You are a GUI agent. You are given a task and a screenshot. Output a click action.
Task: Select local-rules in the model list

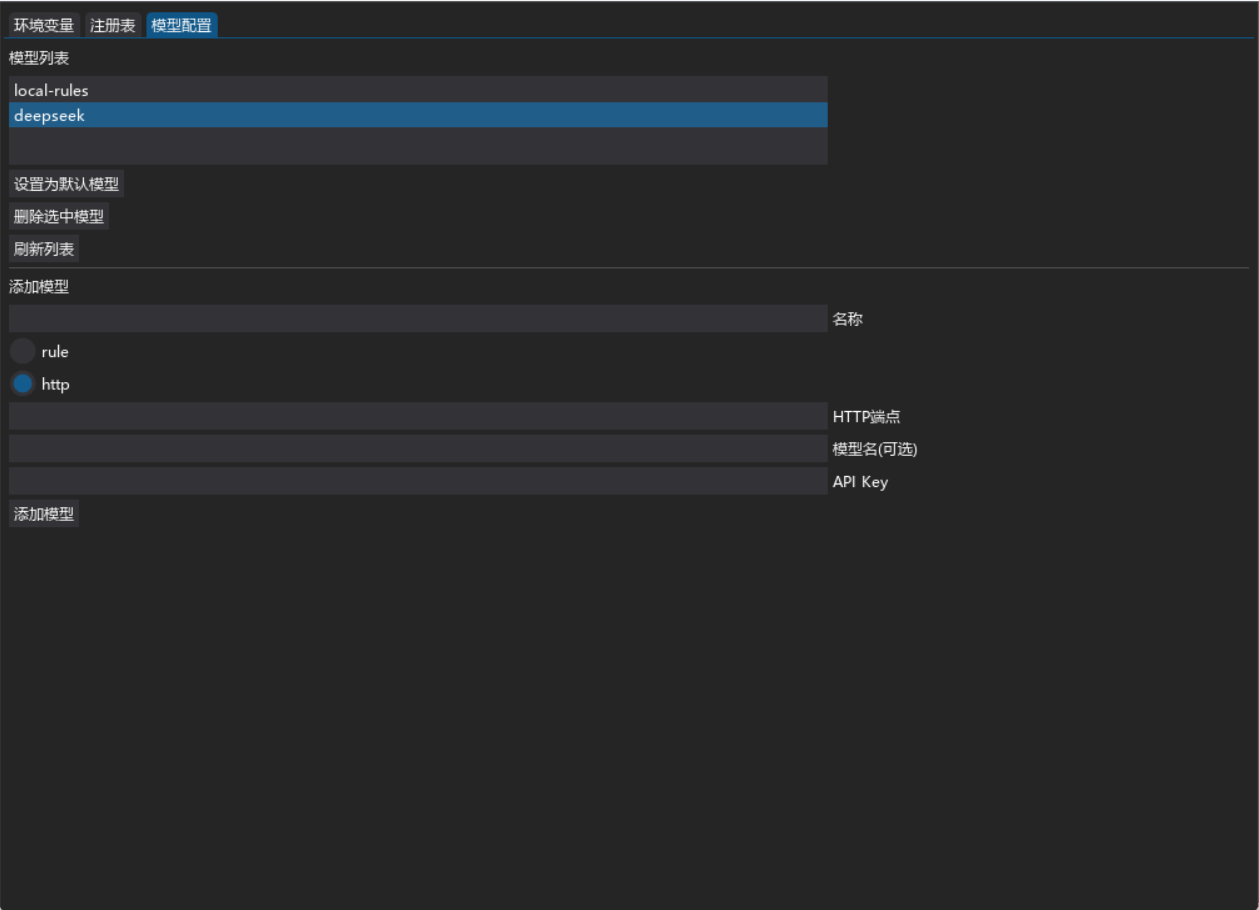pyautogui.click(x=418, y=90)
